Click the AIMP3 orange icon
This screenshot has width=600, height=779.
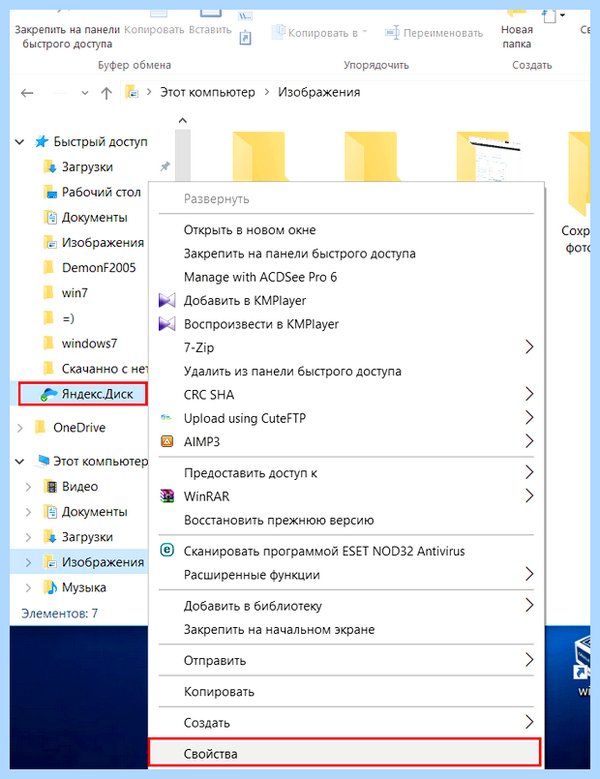coord(167,441)
